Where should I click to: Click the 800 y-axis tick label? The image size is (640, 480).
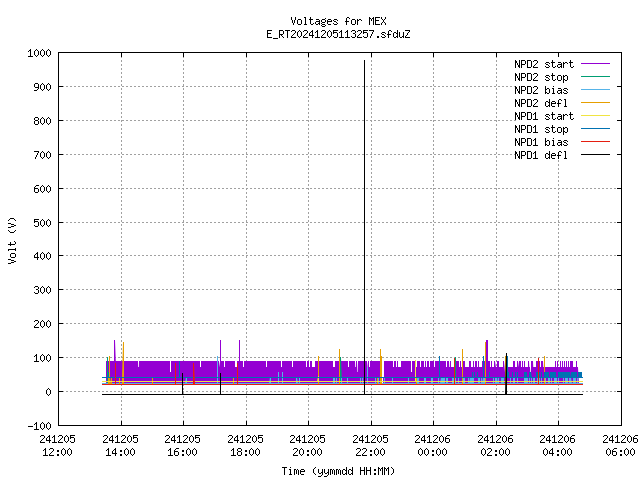click(x=42, y=121)
